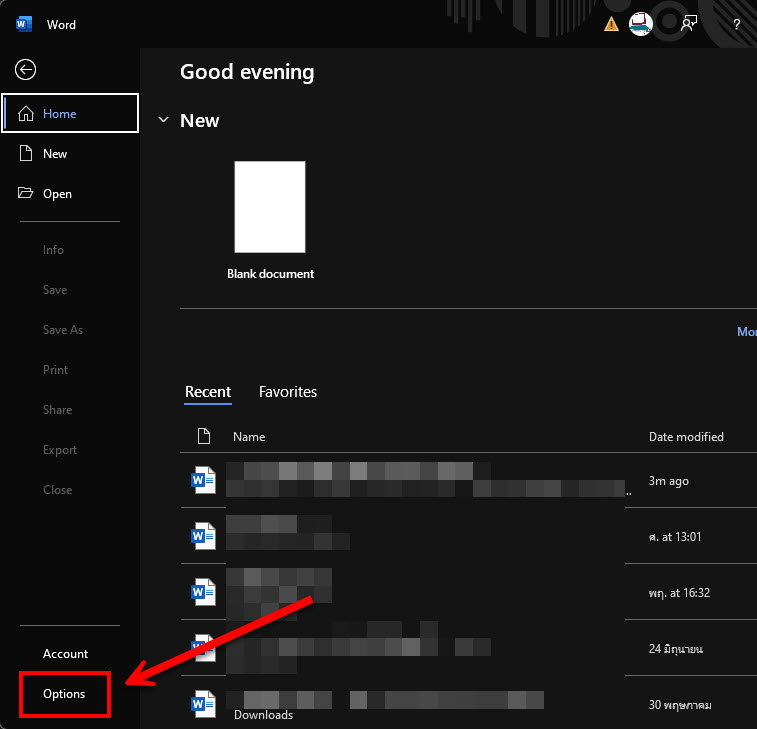The height and width of the screenshot is (729, 757).
Task: Click the 'Blank document' label
Action: (x=270, y=274)
